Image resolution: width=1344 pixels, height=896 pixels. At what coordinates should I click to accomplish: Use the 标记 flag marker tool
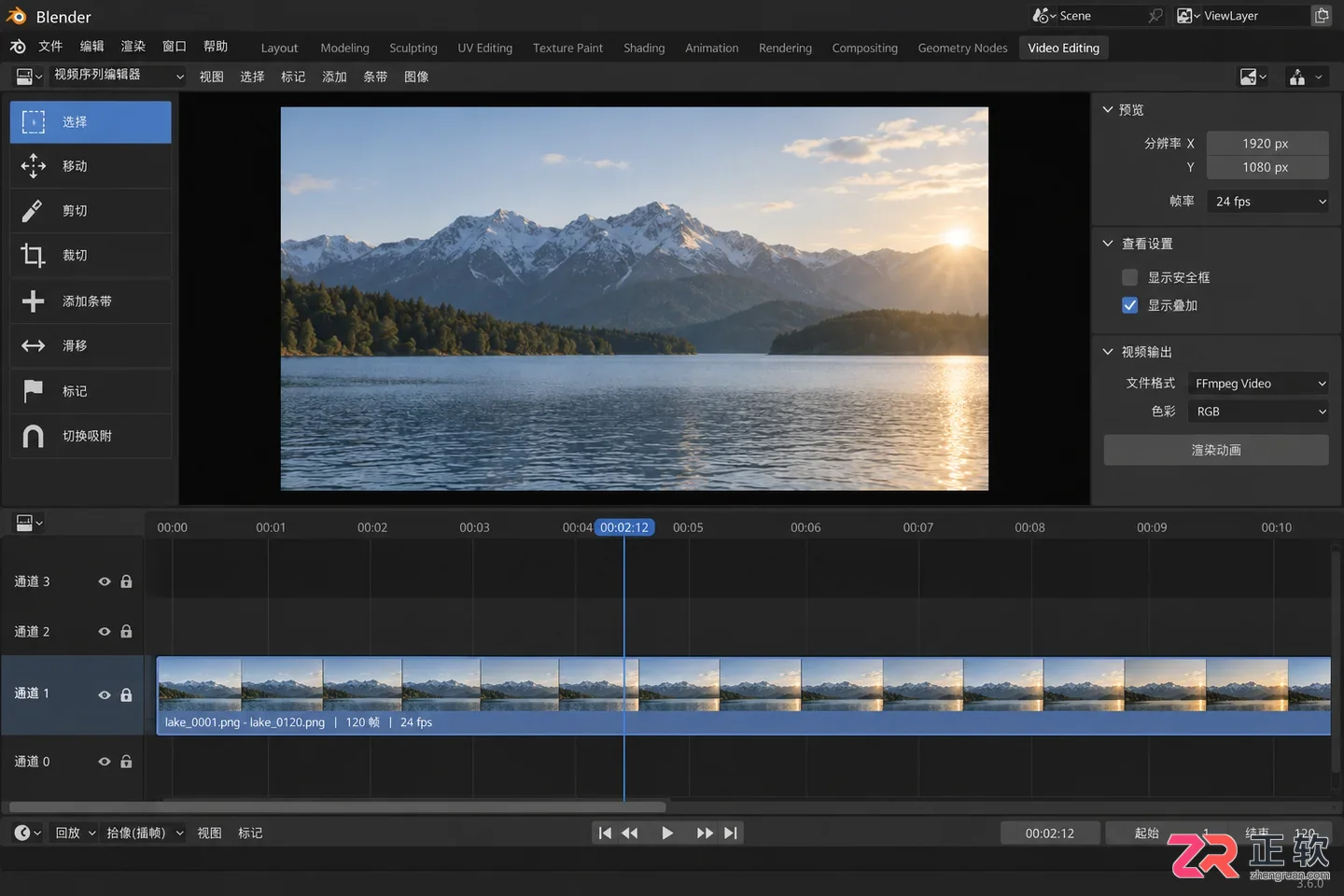point(91,391)
